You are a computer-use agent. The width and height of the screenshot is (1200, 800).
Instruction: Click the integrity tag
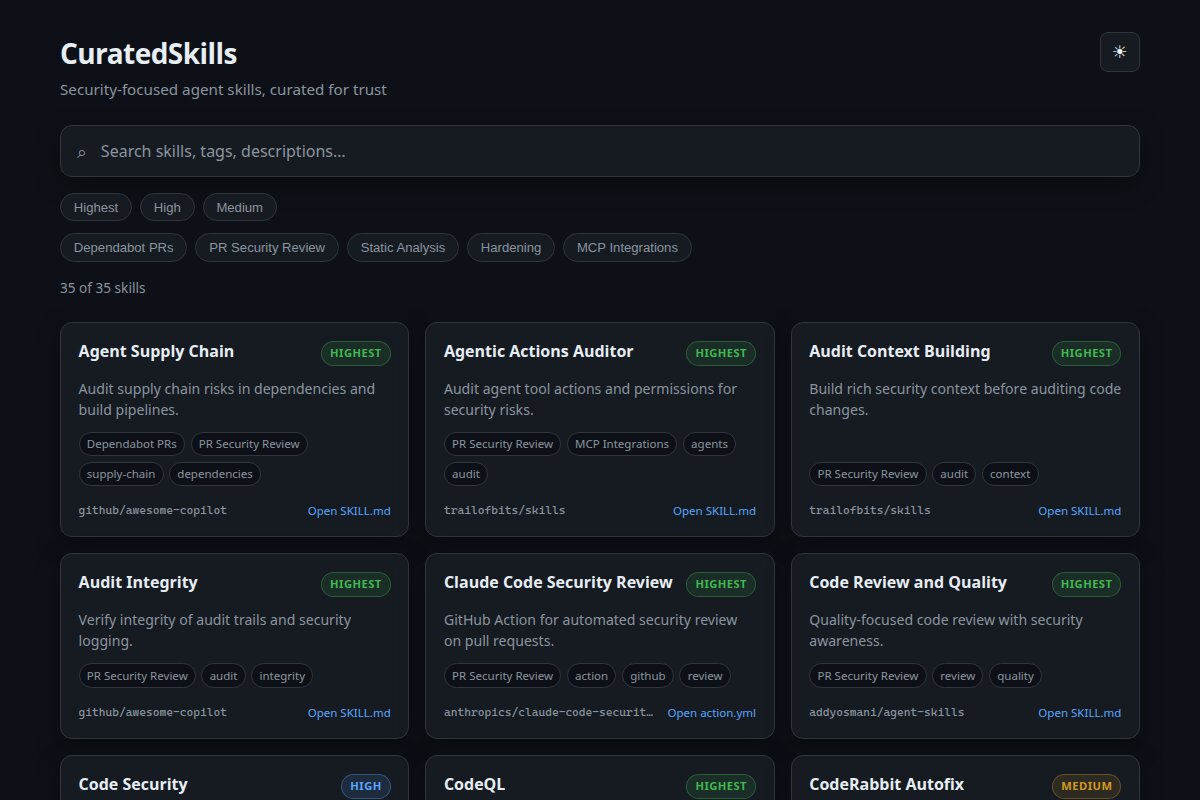pyautogui.click(x=282, y=676)
